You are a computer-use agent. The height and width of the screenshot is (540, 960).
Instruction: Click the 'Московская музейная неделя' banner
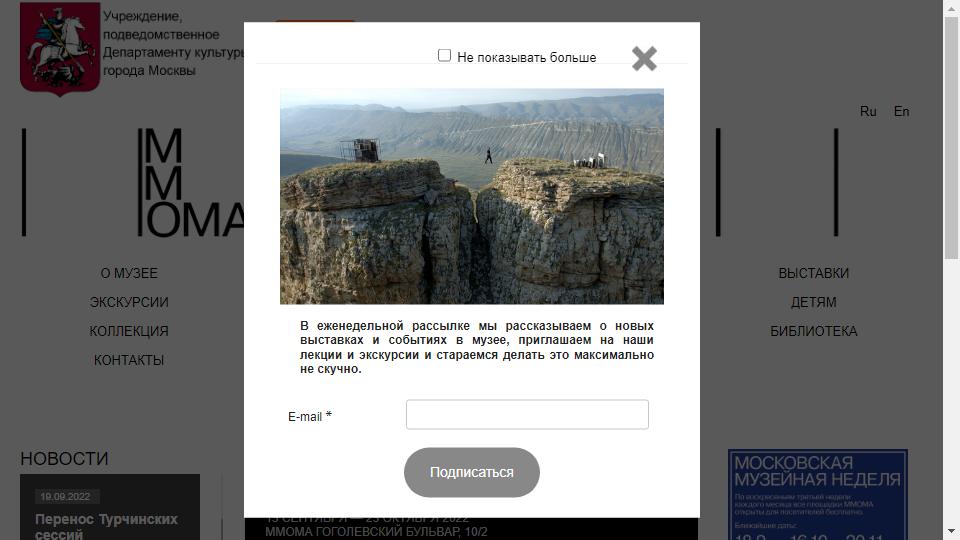click(x=818, y=495)
